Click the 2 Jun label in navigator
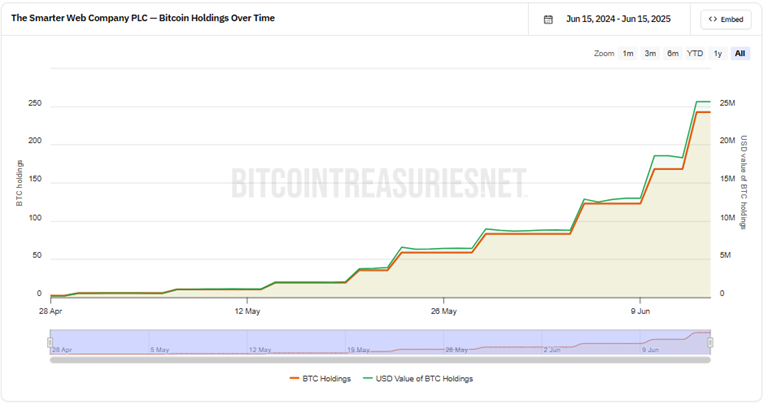Viewport: 768px width, 409px height. (x=552, y=350)
